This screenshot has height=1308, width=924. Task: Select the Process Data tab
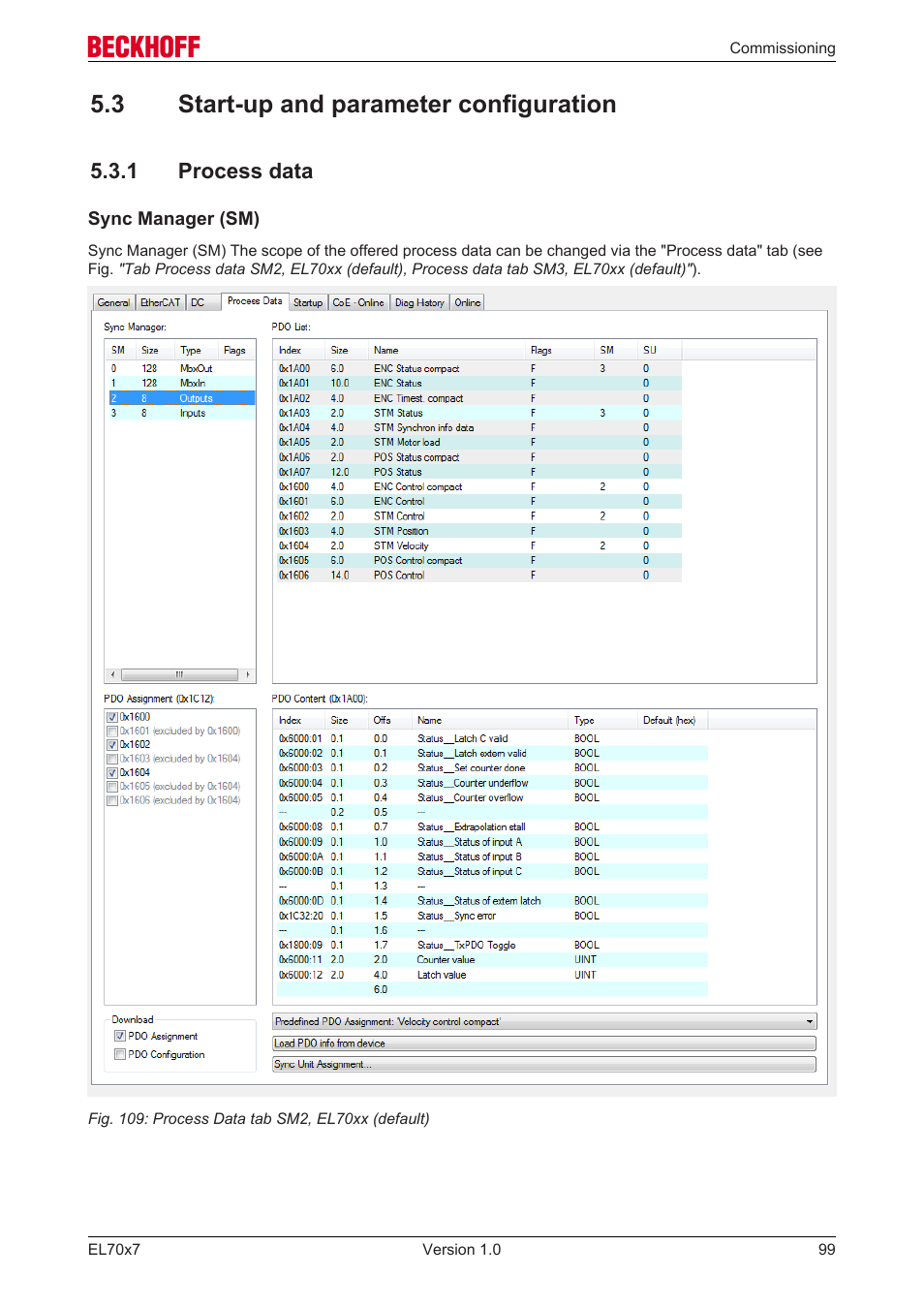(255, 301)
